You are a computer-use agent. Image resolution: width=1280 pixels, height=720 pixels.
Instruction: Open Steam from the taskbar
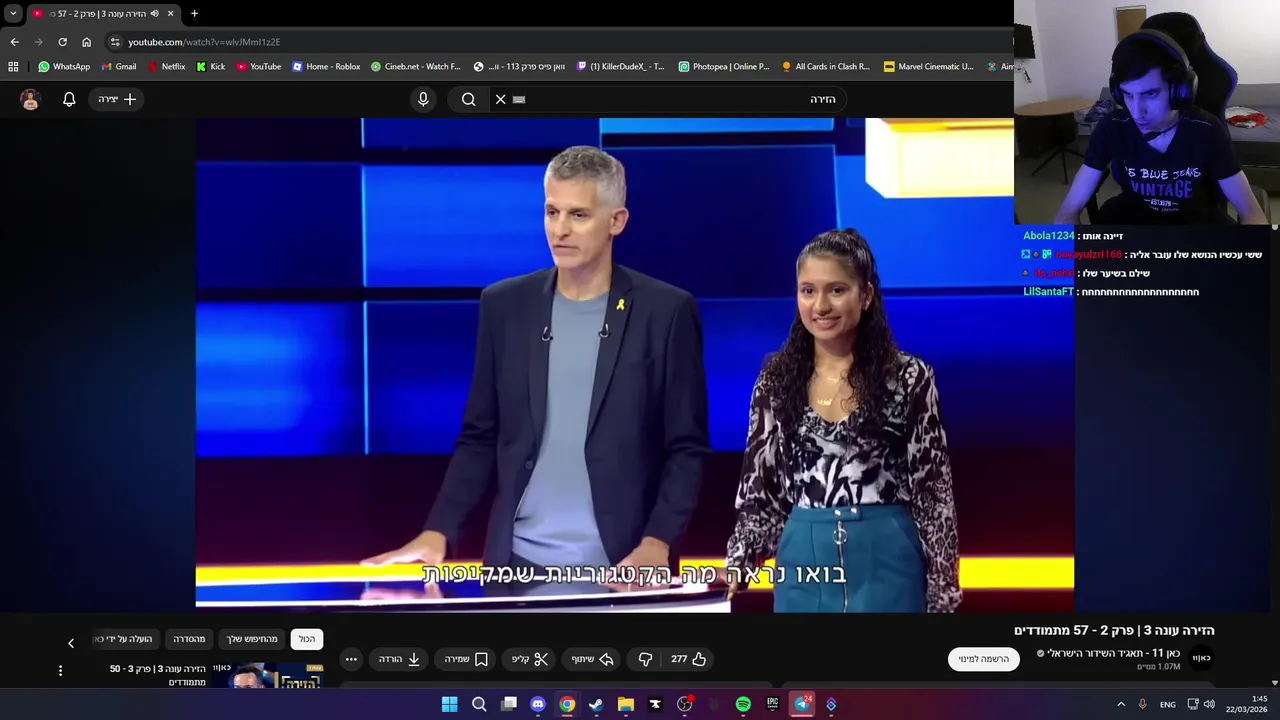click(x=596, y=704)
